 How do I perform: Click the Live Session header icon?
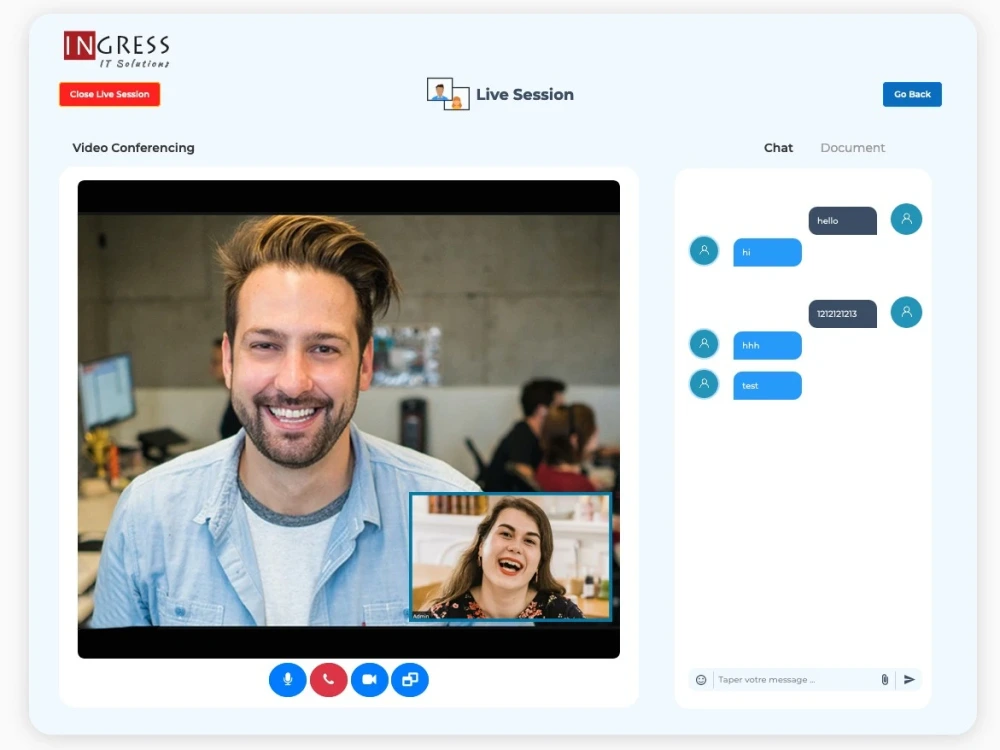point(448,94)
